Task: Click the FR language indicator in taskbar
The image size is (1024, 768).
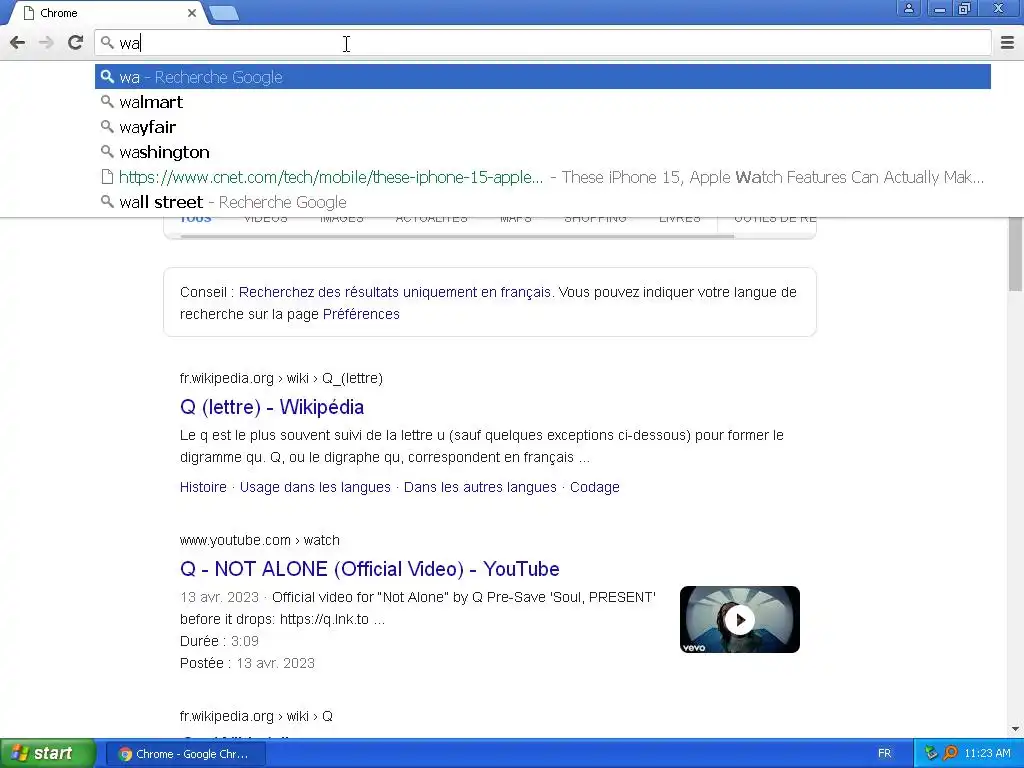Action: point(884,754)
